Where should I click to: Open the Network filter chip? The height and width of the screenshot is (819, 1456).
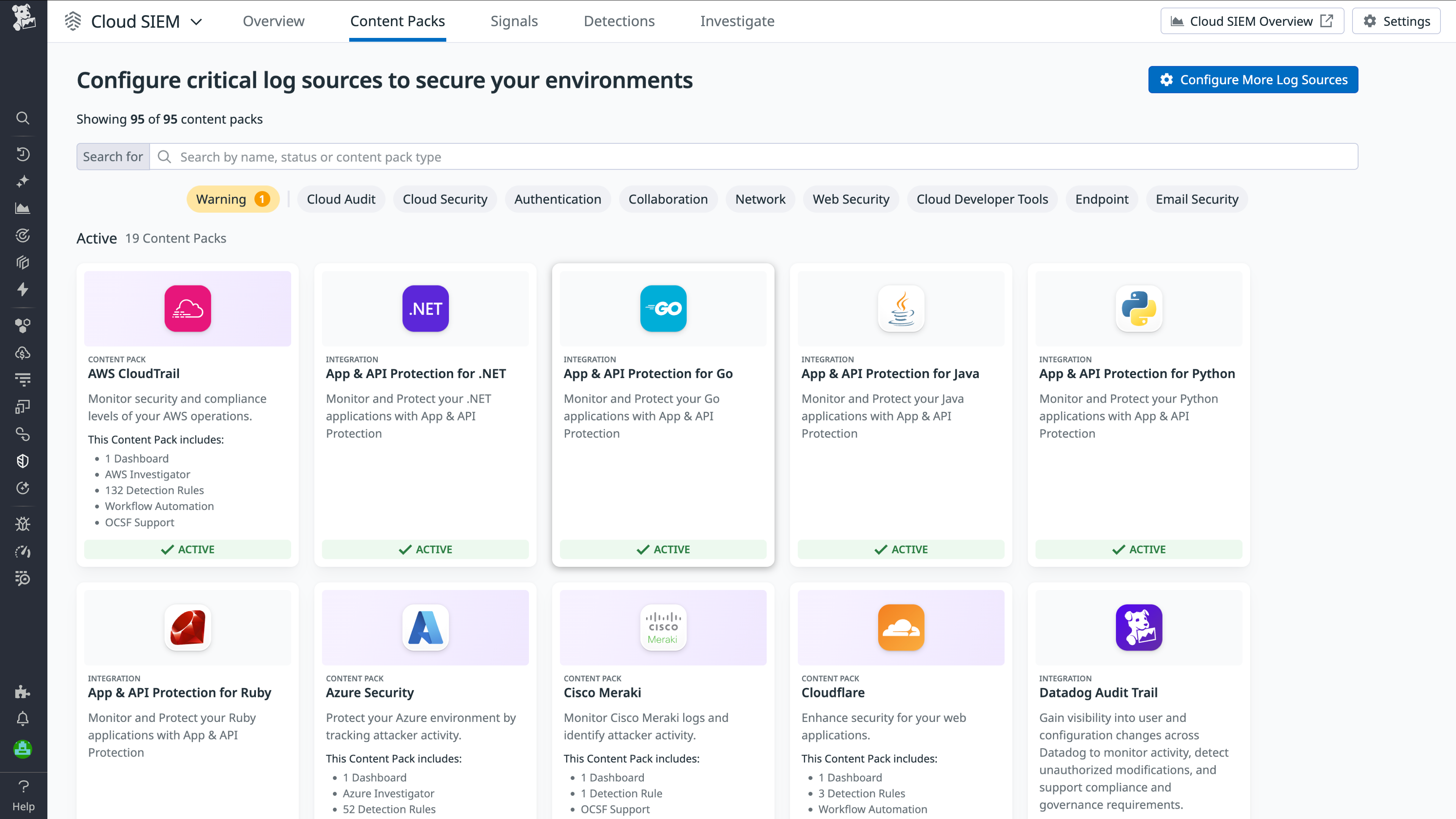coord(759,199)
